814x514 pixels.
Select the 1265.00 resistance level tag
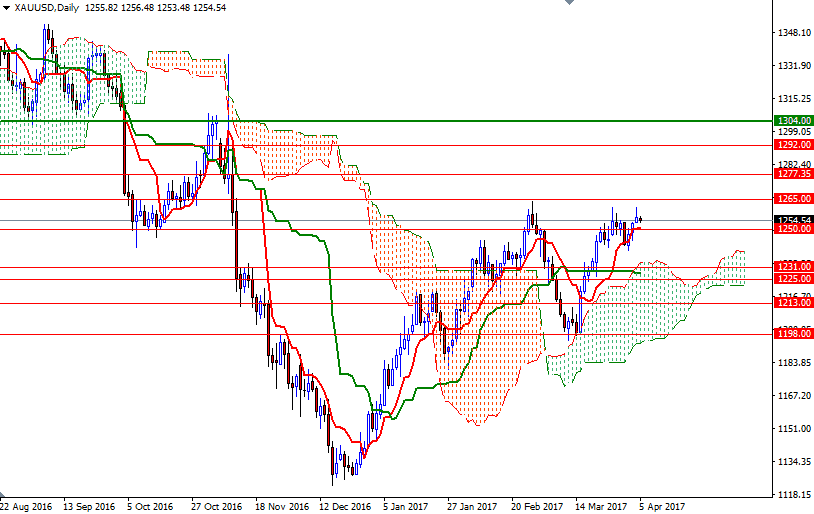[x=793, y=199]
